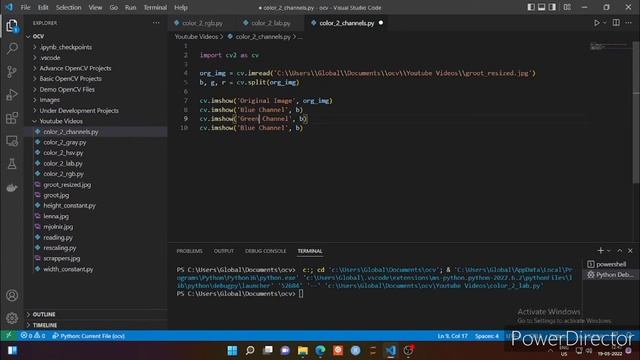The image size is (640, 360).
Task: Click the editor minimap preview
Action: coord(609,46)
